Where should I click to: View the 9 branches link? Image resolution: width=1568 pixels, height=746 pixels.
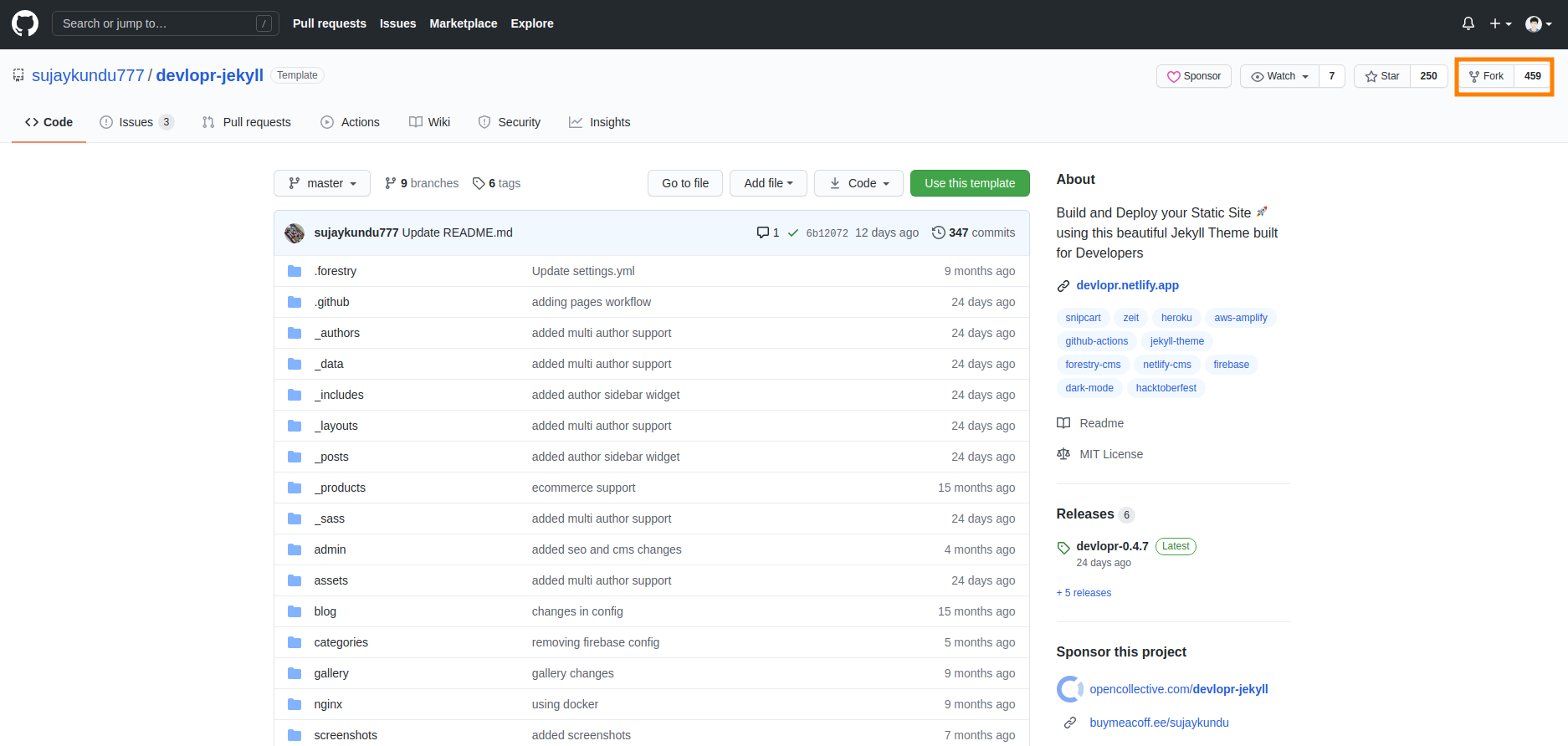pos(422,183)
